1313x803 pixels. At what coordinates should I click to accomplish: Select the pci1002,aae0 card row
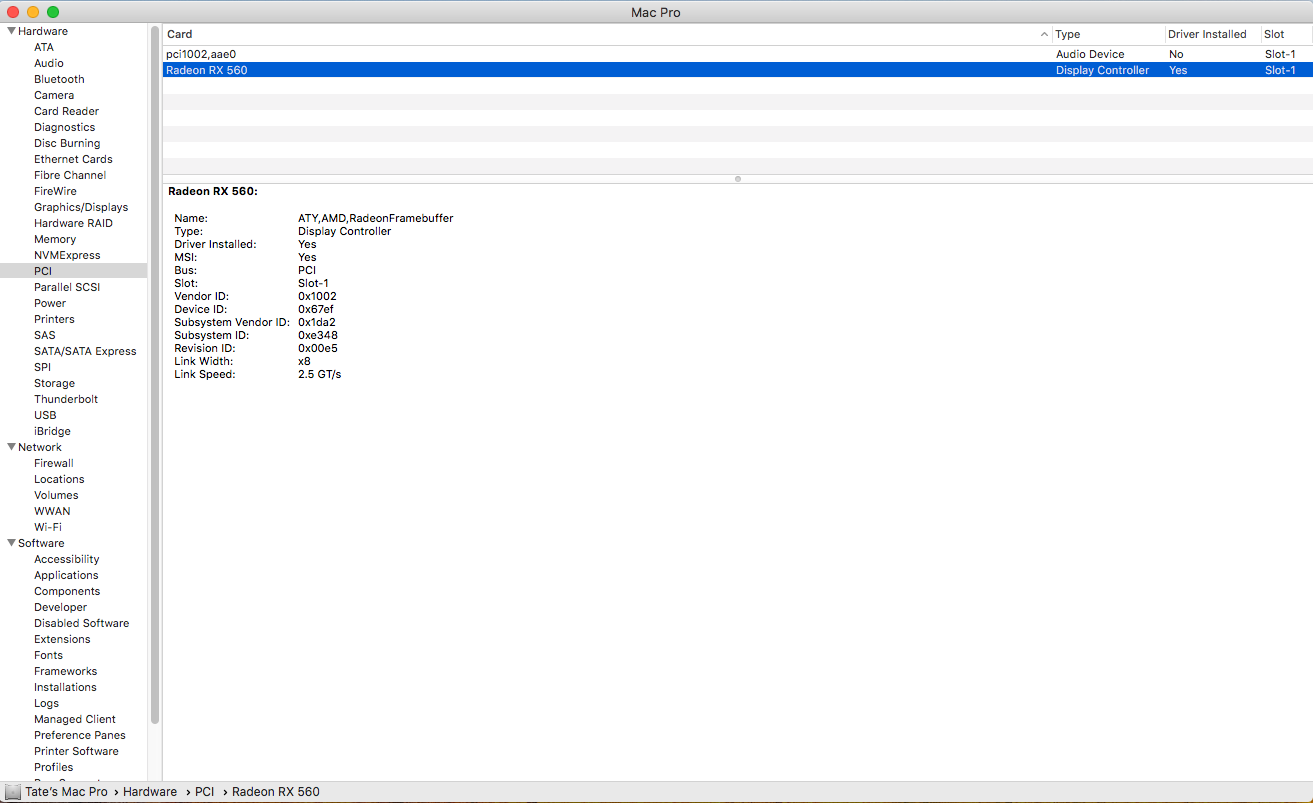click(738, 54)
